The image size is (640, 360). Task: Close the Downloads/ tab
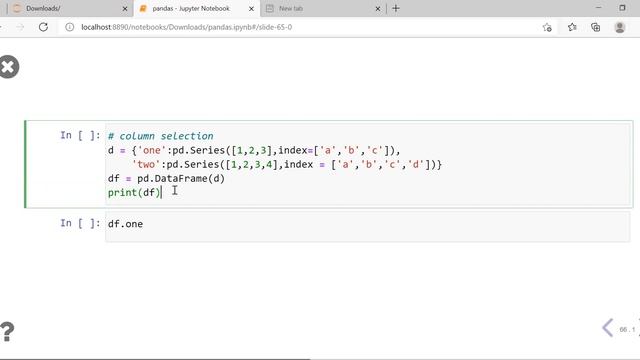pyautogui.click(x=125, y=9)
